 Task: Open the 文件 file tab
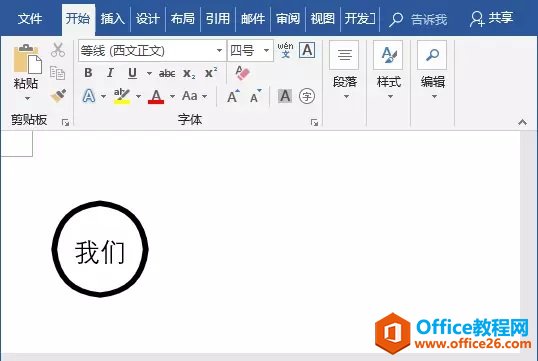[30, 18]
